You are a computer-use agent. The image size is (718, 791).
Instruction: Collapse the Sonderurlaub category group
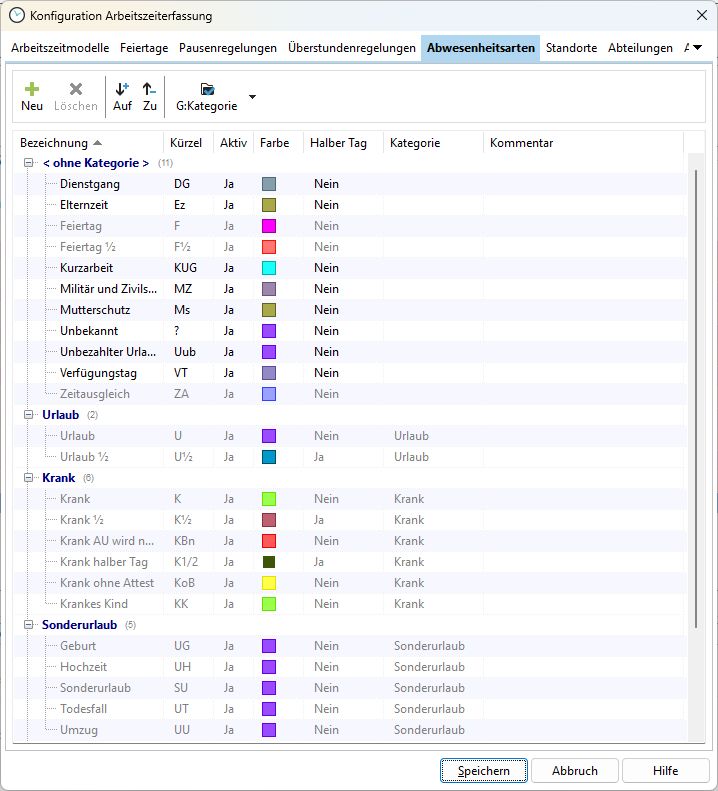(27, 625)
